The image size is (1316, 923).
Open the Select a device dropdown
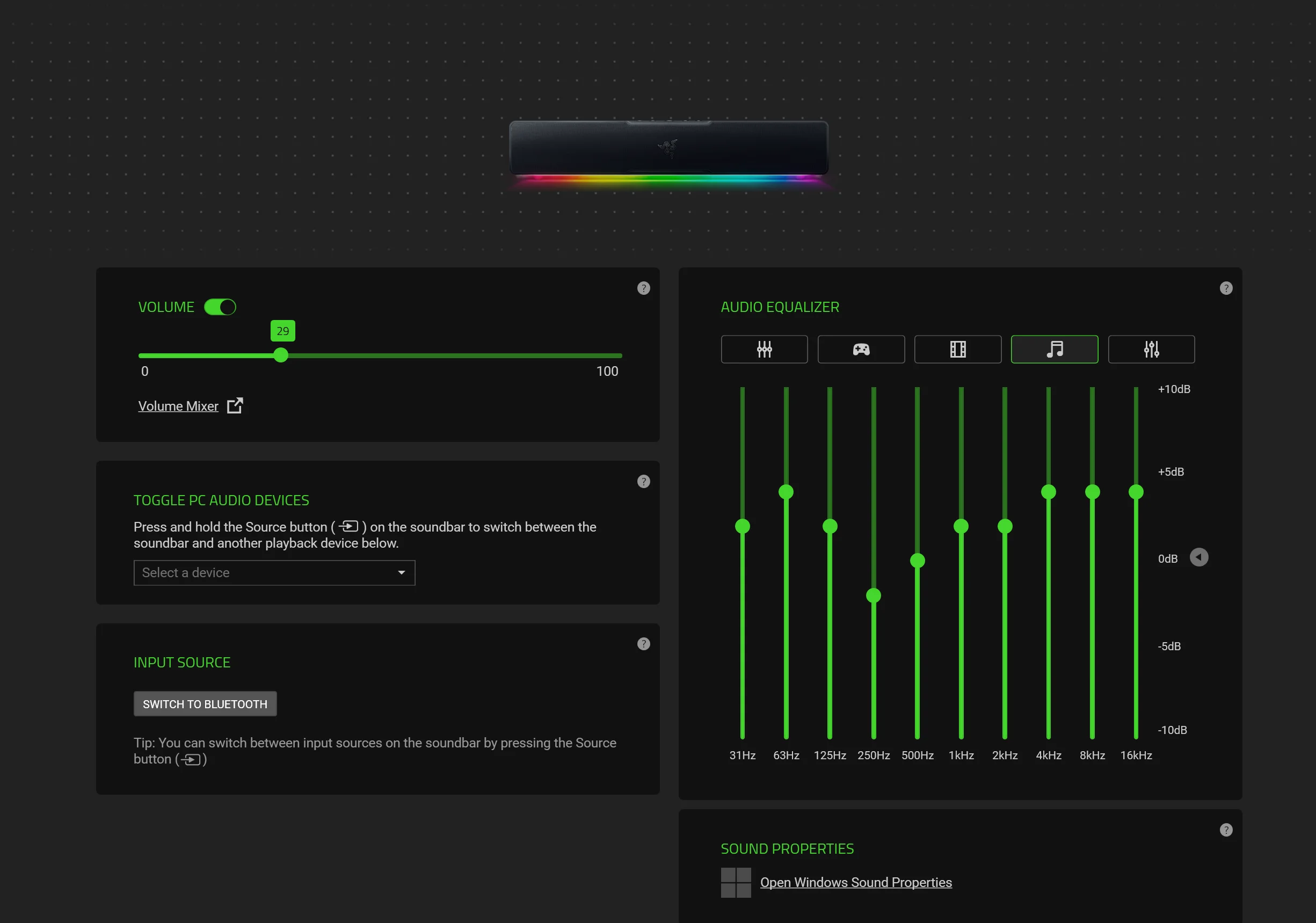pos(274,573)
